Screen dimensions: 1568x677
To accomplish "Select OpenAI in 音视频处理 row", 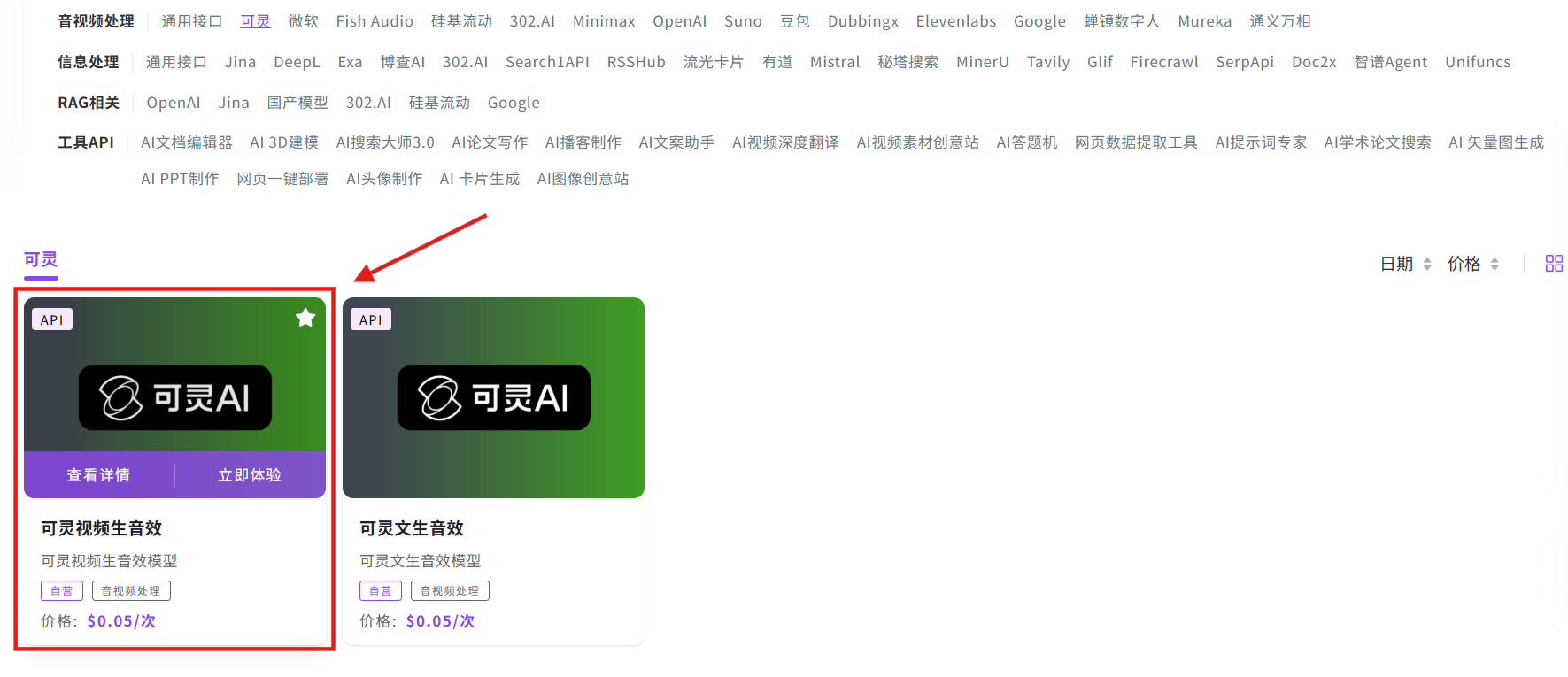I will point(679,21).
